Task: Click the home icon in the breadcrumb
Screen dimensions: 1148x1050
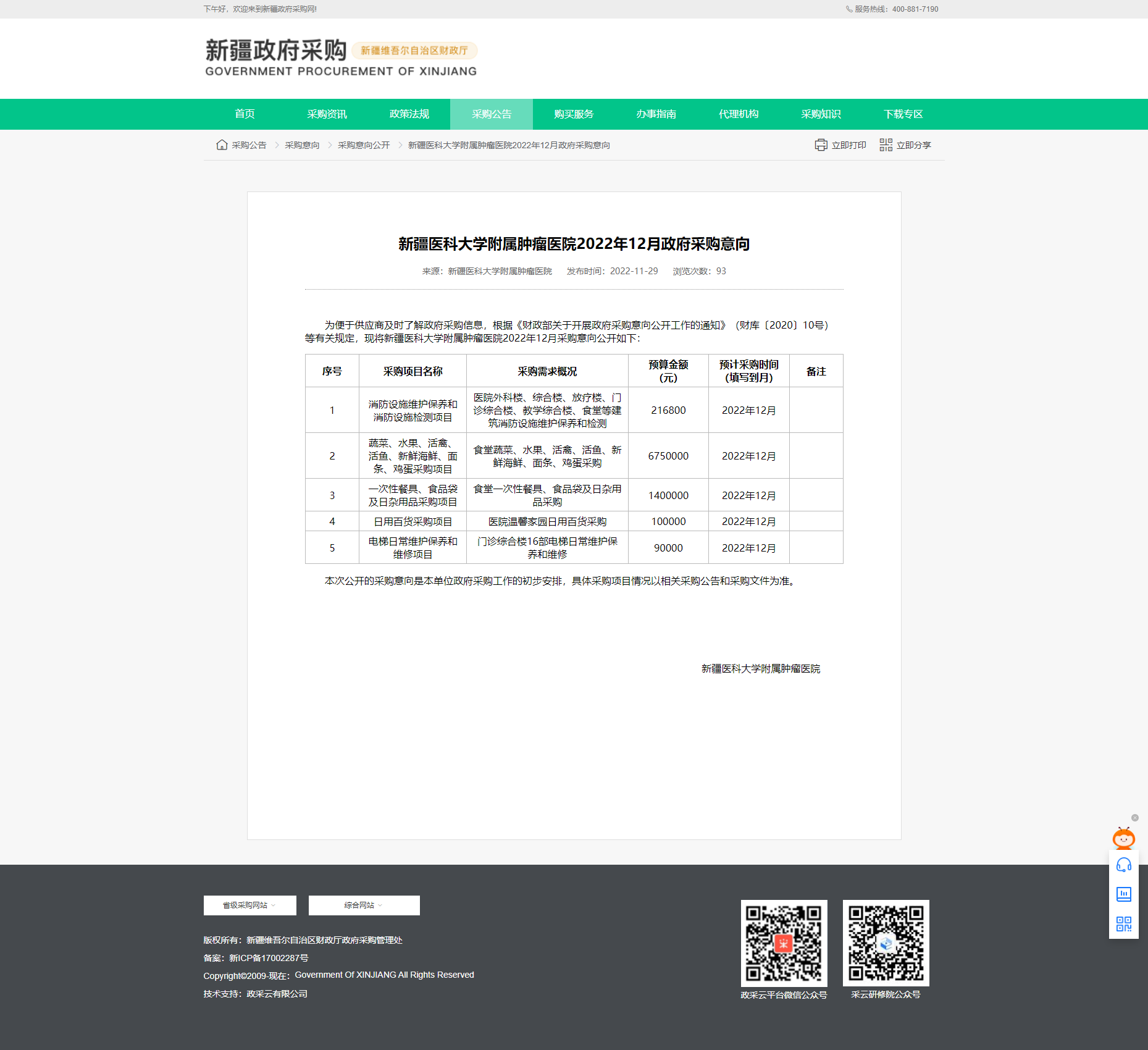Action: pos(222,145)
